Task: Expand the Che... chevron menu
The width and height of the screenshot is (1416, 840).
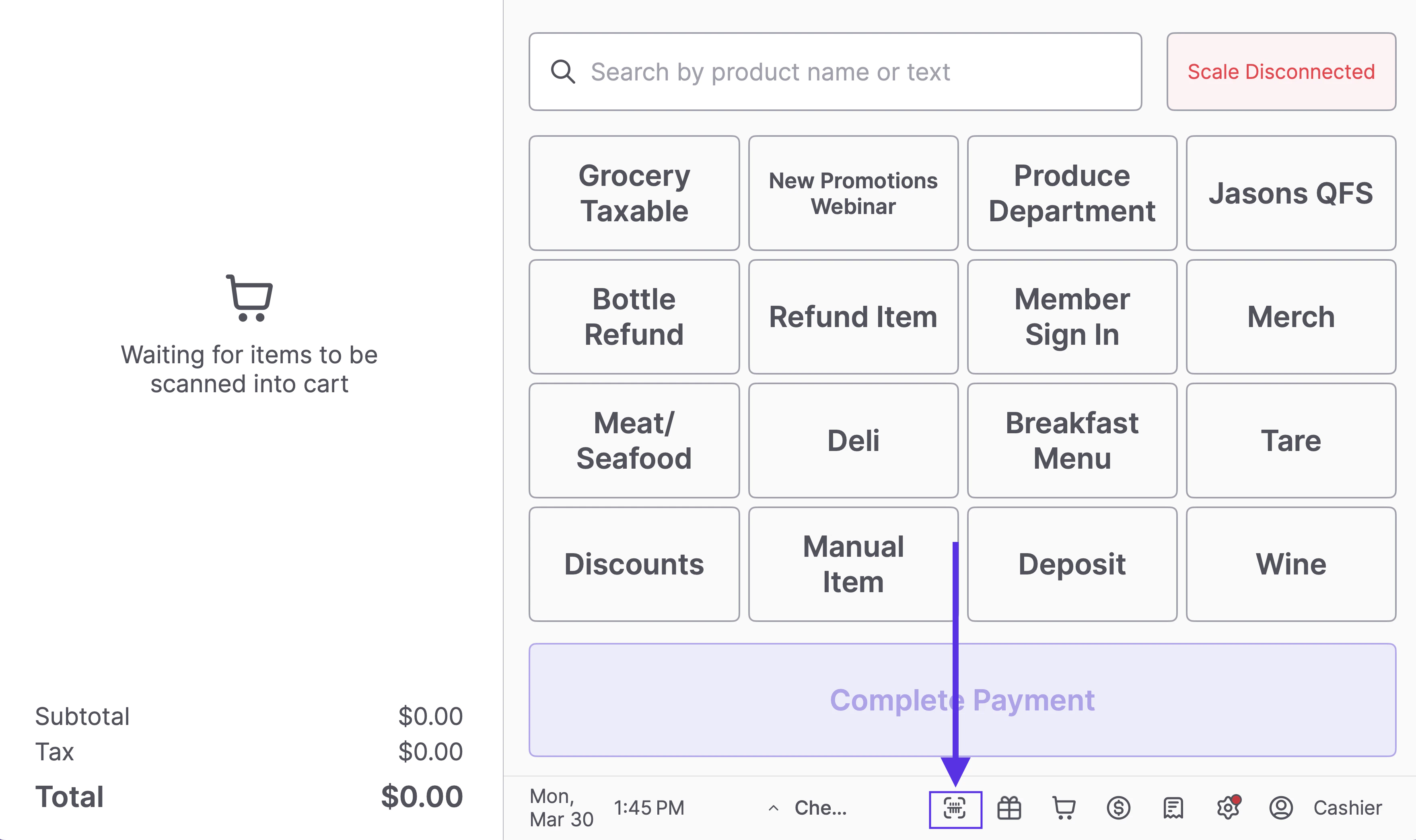Action: tap(774, 808)
